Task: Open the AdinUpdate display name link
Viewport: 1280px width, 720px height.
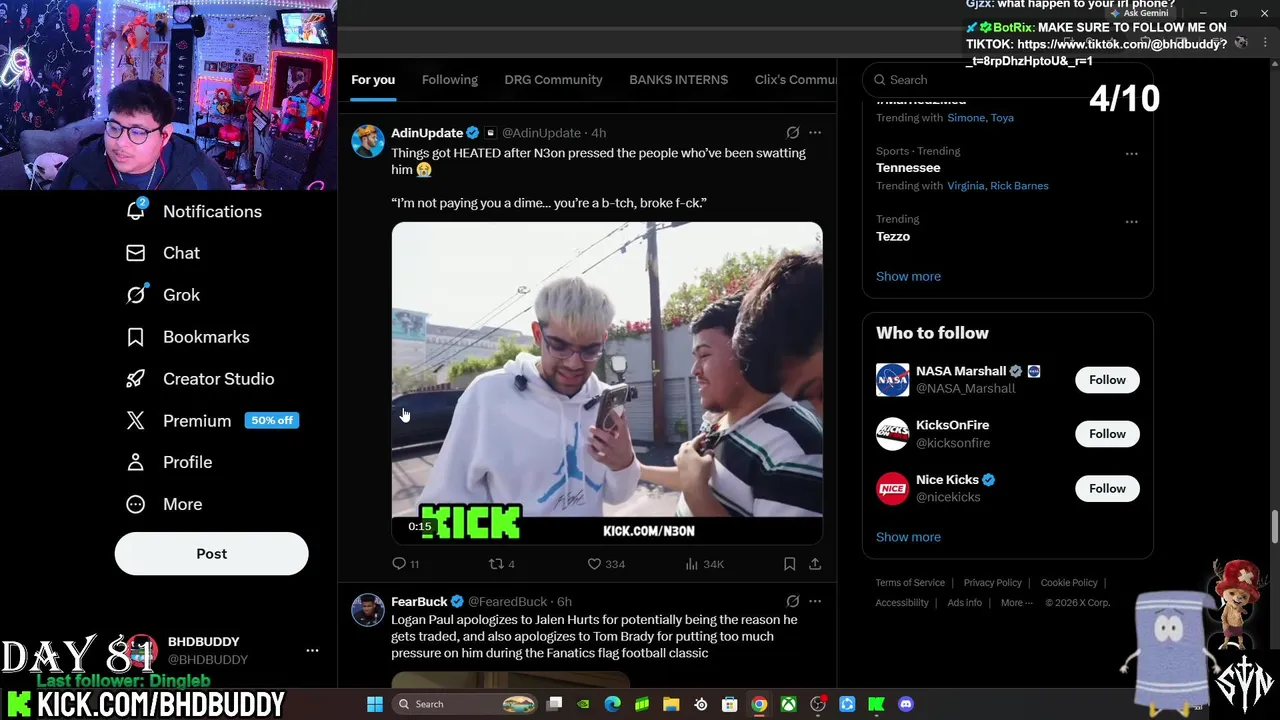Action: pyautogui.click(x=427, y=133)
